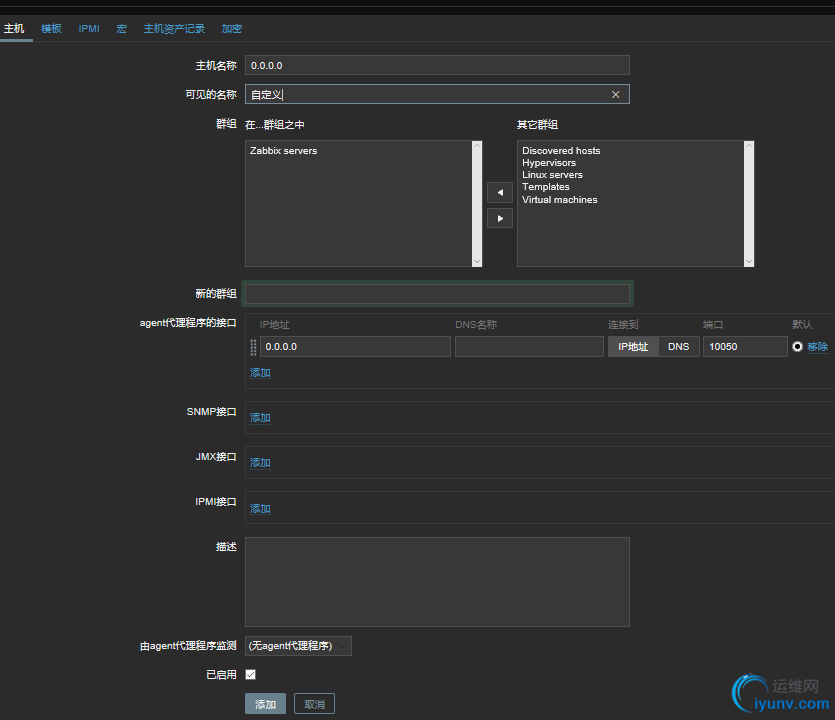
Task: Select Linux servers in other groups list
Action: point(552,175)
